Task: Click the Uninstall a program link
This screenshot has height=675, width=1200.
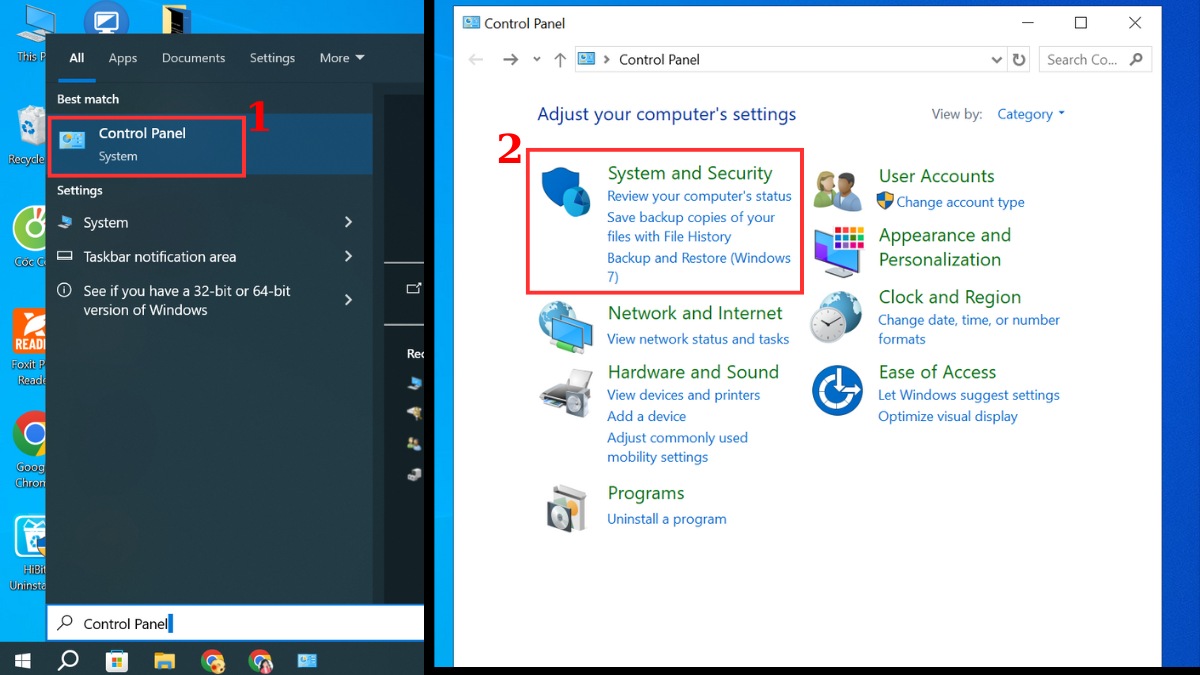Action: (x=666, y=519)
